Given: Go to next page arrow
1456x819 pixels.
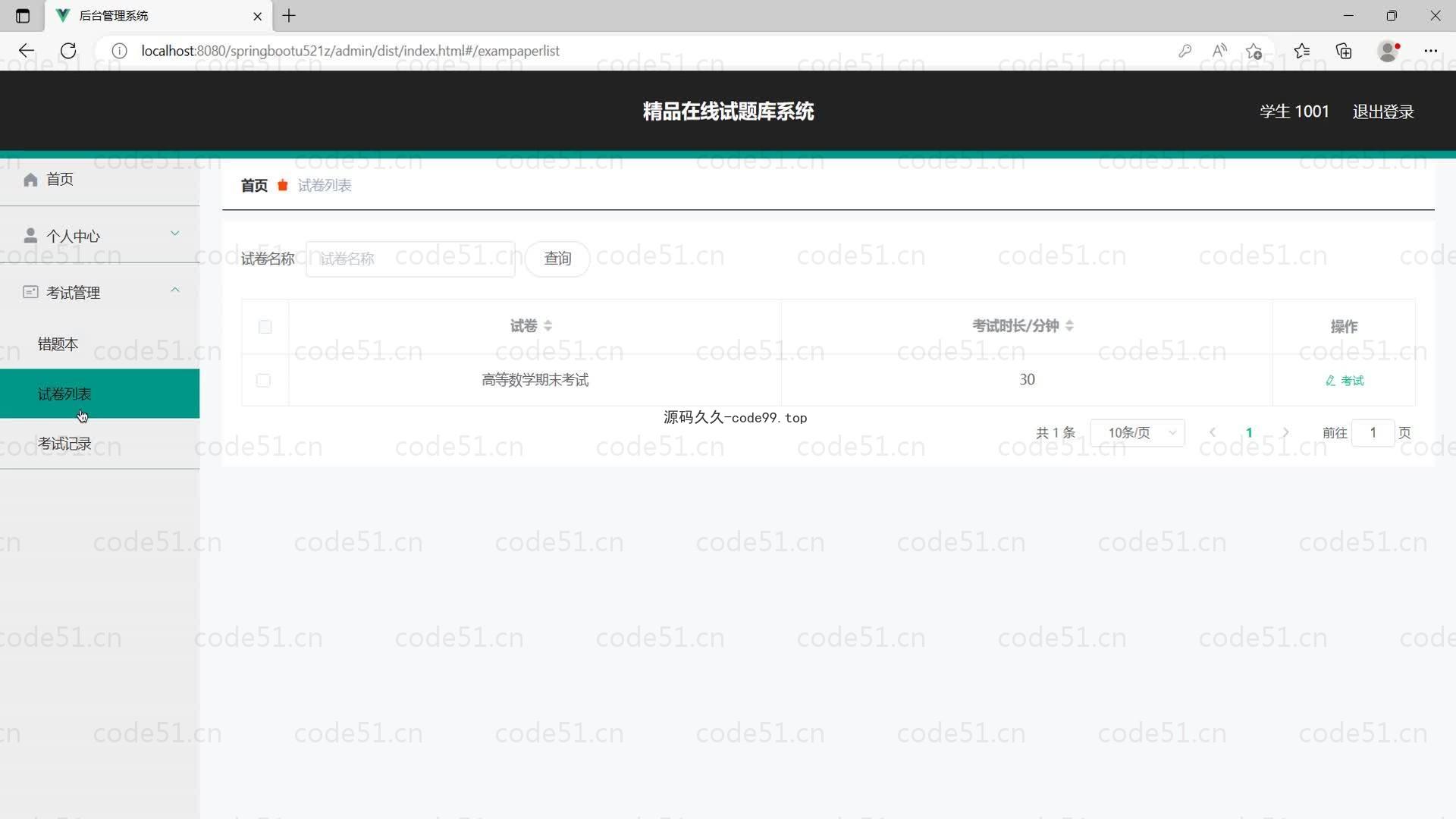Looking at the screenshot, I should (1285, 432).
